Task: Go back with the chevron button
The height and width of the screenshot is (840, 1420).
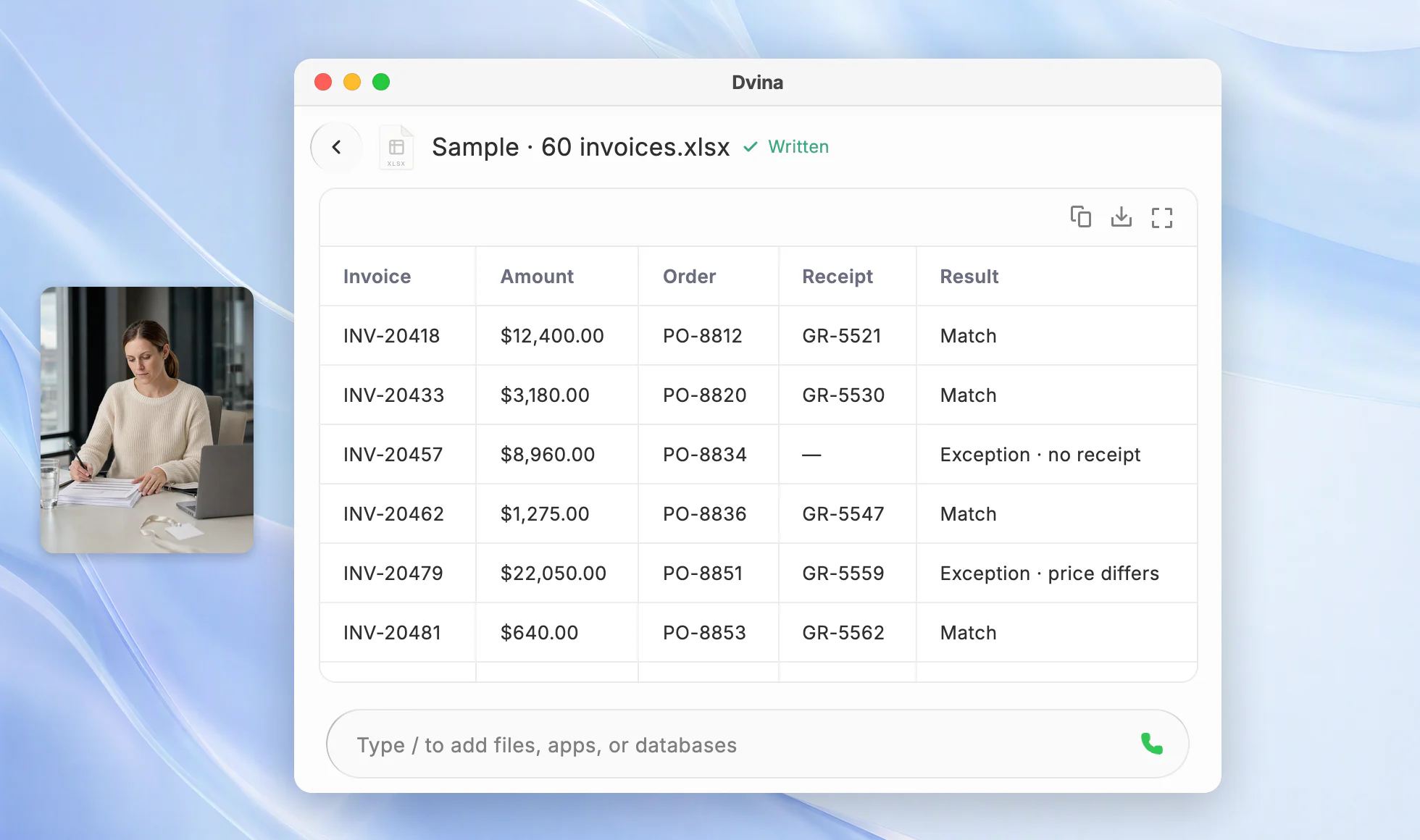Action: tap(336, 147)
